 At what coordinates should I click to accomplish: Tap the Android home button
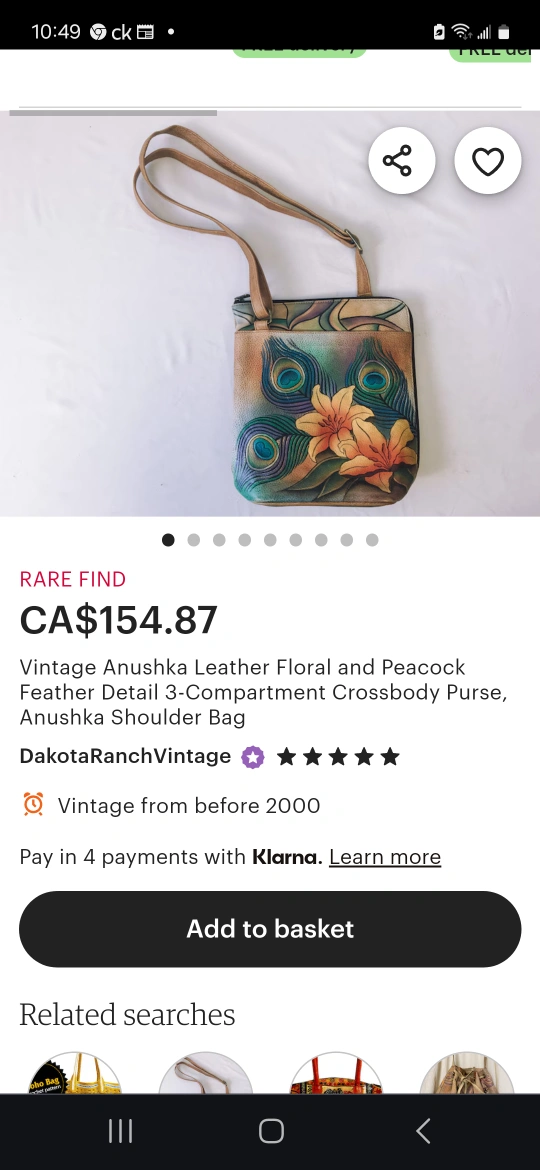pyautogui.click(x=271, y=1131)
